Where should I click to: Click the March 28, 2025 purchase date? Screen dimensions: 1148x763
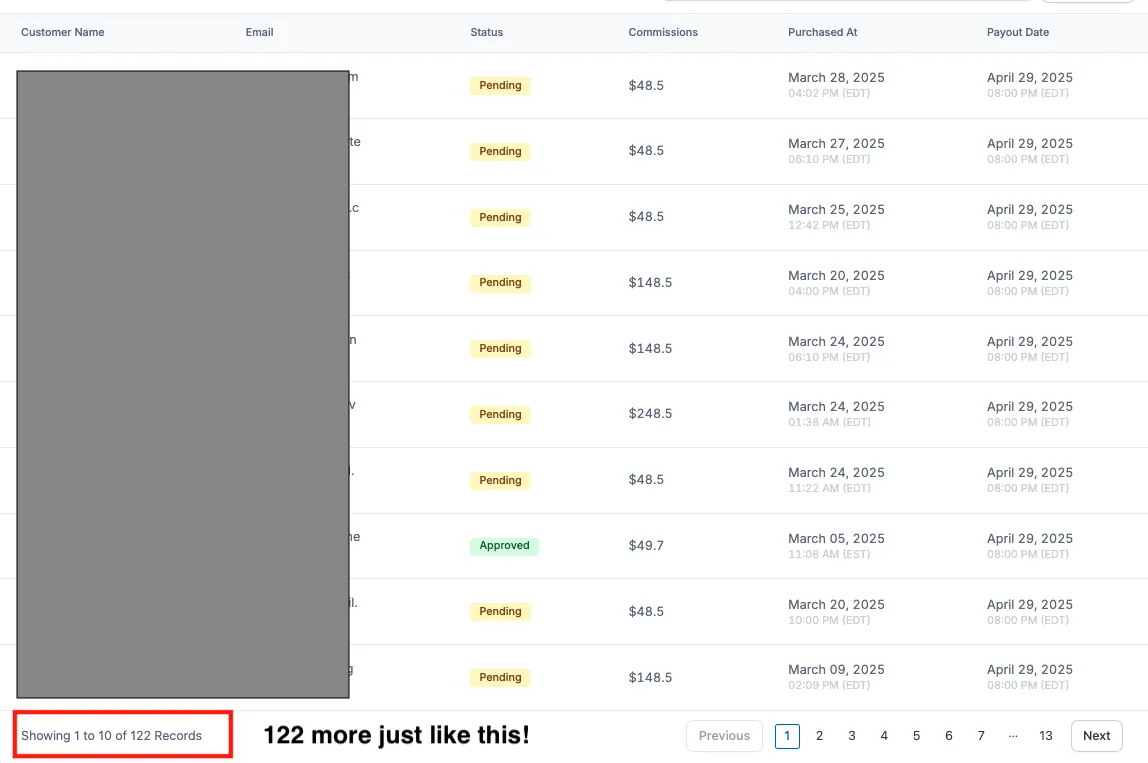[x=836, y=78]
